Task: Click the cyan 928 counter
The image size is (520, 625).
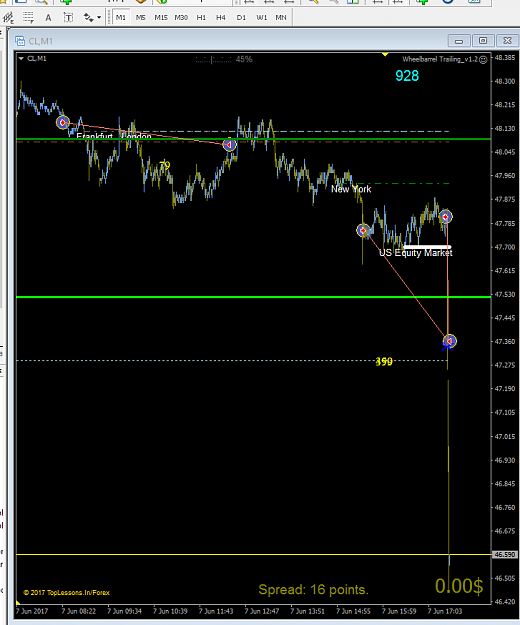Action: (407, 76)
